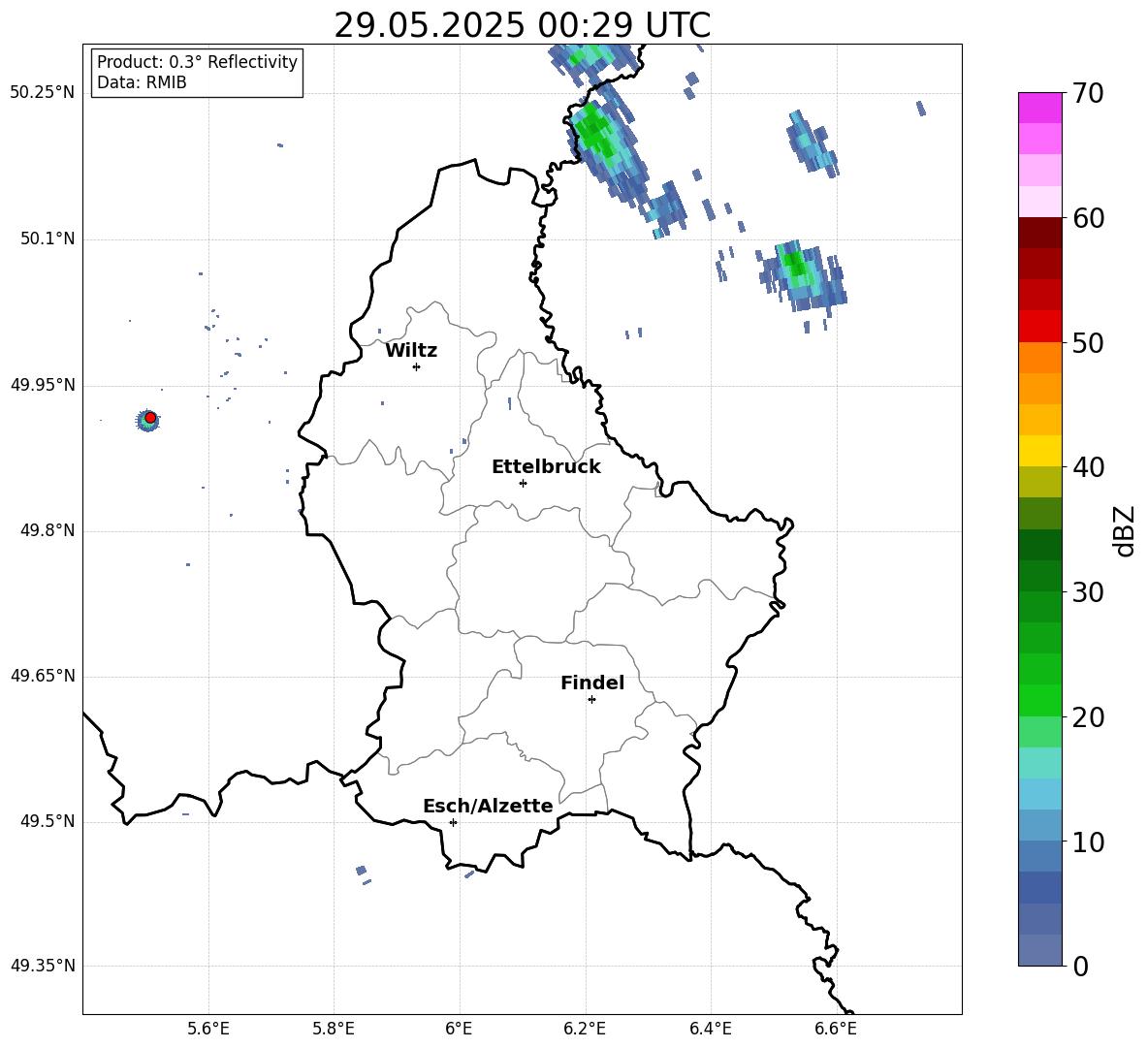Click the 30 tick on the colorbar

coord(1088,592)
